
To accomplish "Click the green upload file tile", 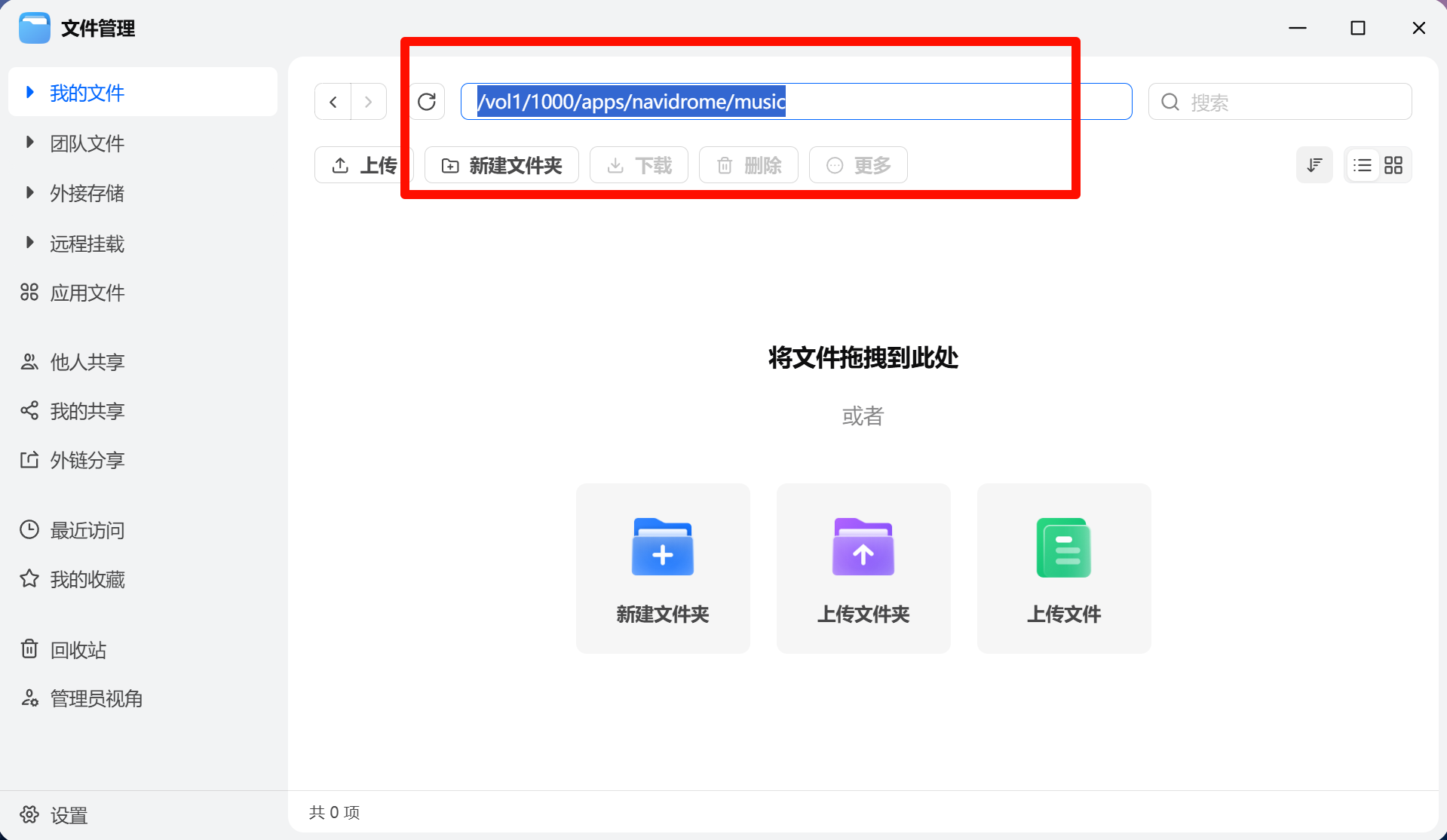I will (1063, 568).
